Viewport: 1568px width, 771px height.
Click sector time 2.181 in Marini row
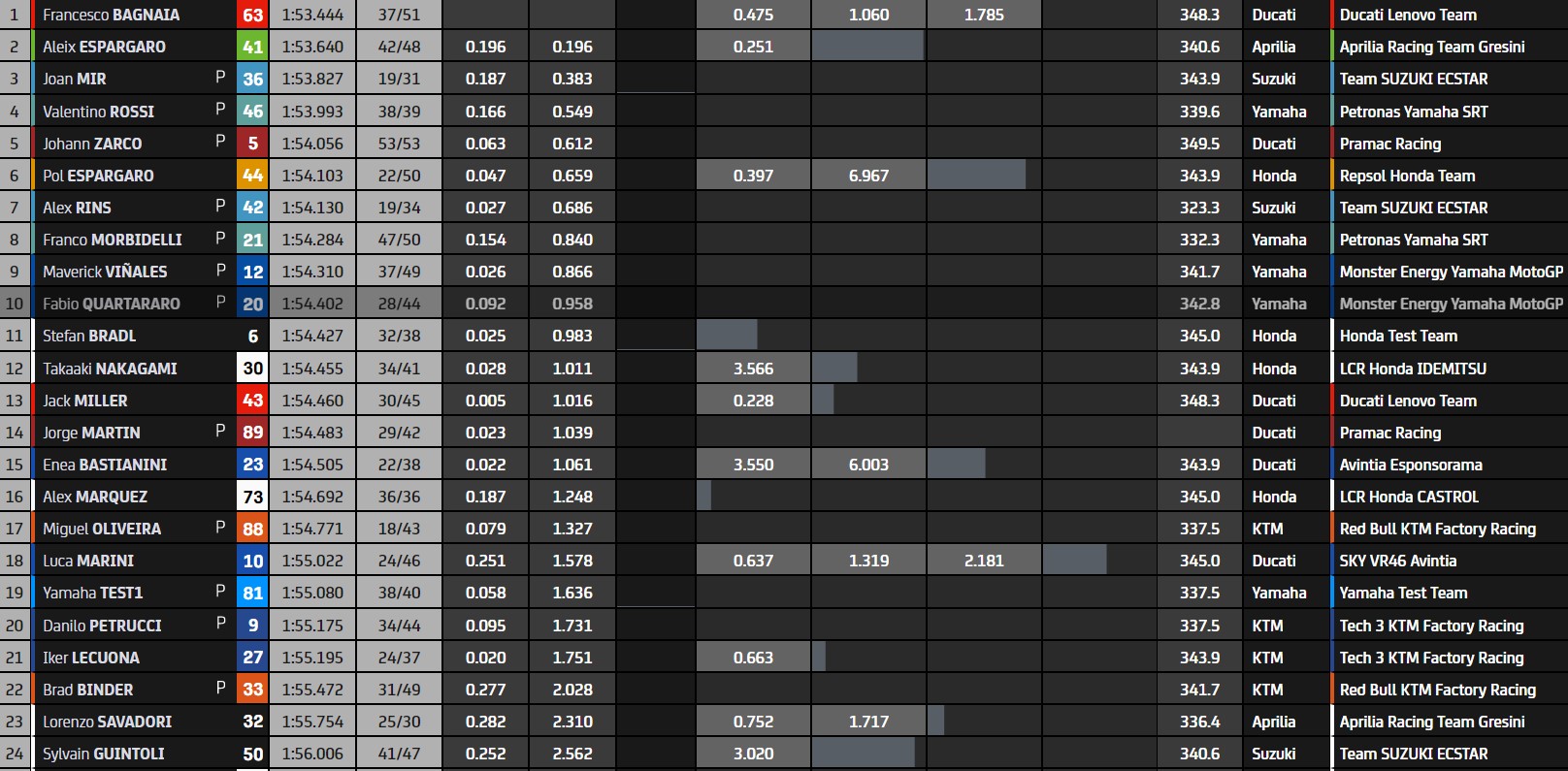click(984, 561)
